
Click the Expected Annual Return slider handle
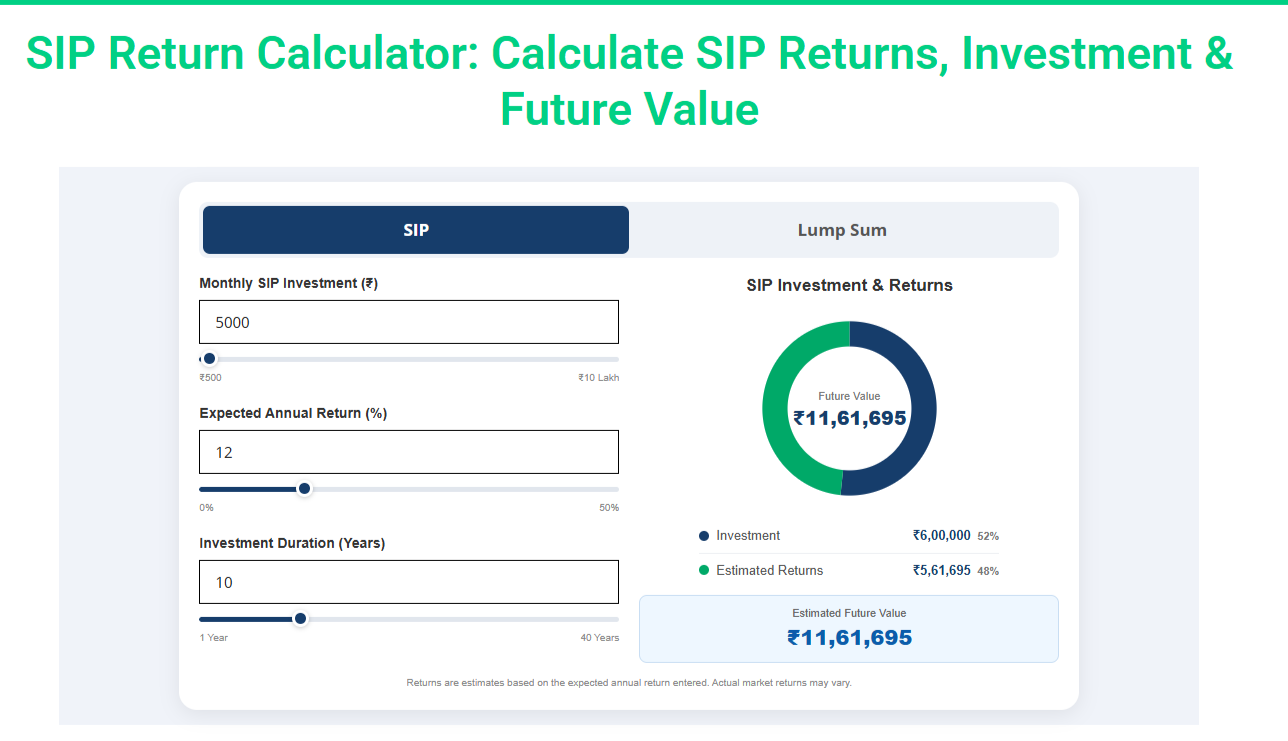pos(305,489)
